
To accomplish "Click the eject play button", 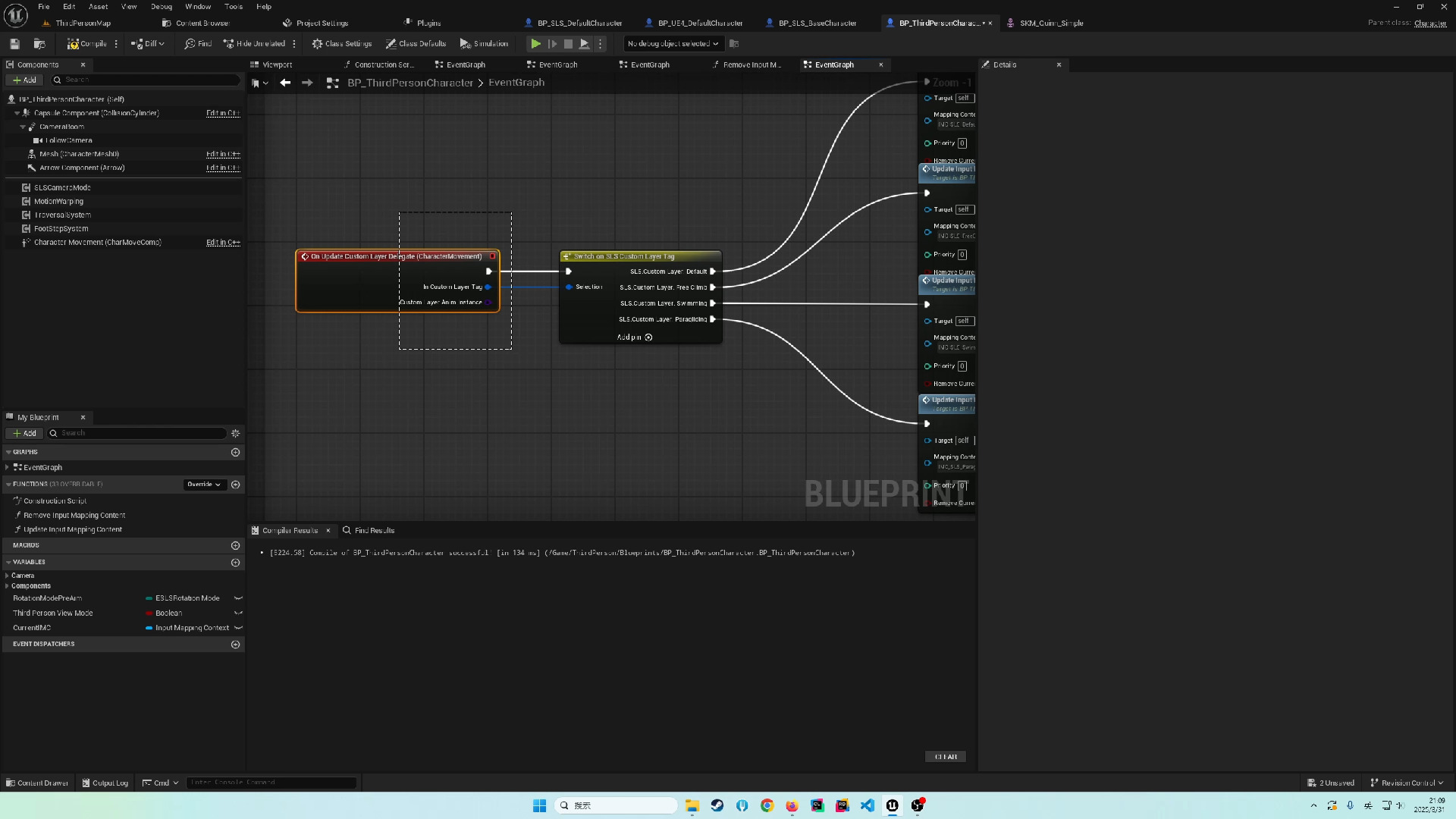I will (585, 44).
